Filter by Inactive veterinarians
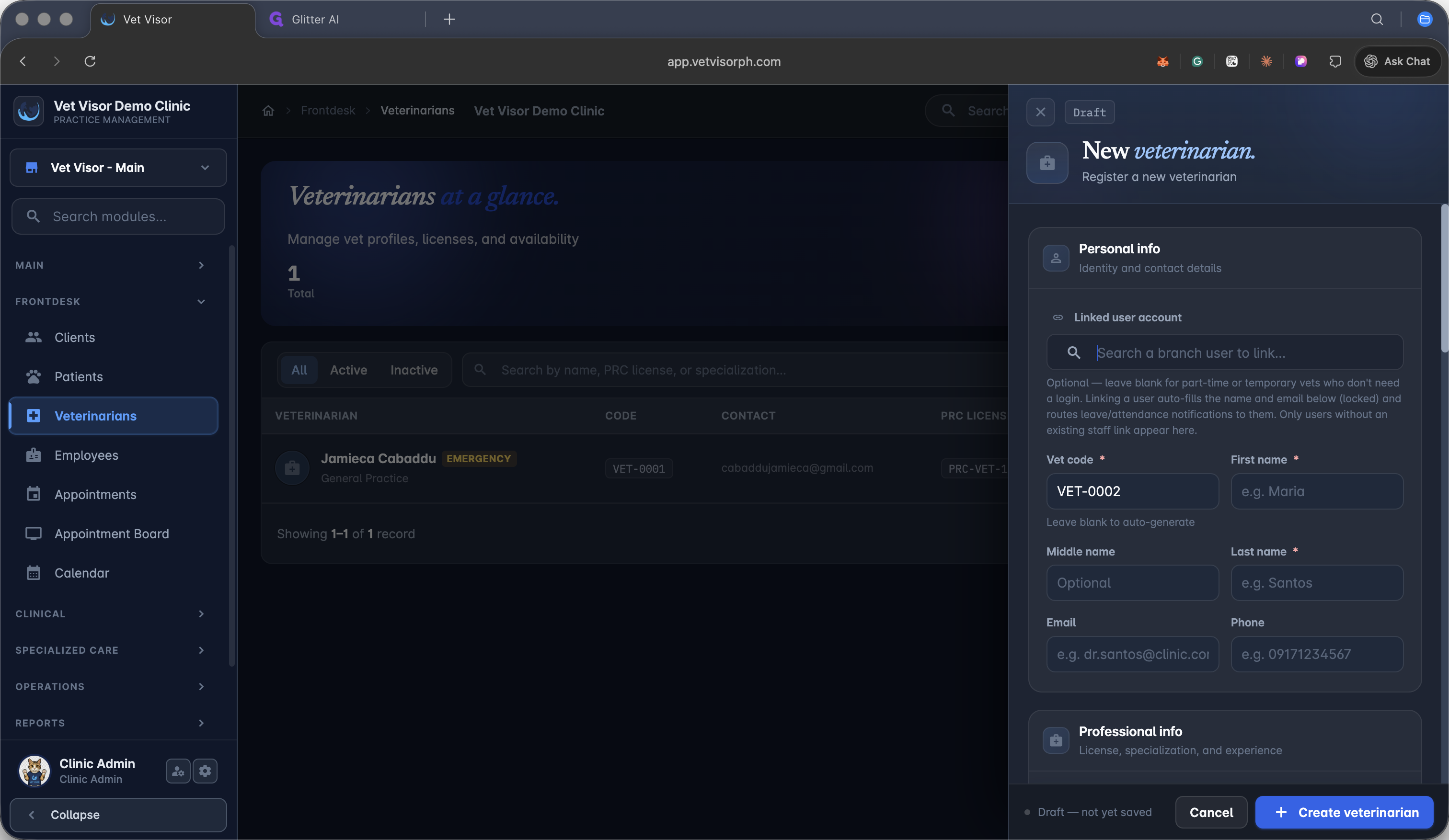1449x840 pixels. (414, 370)
